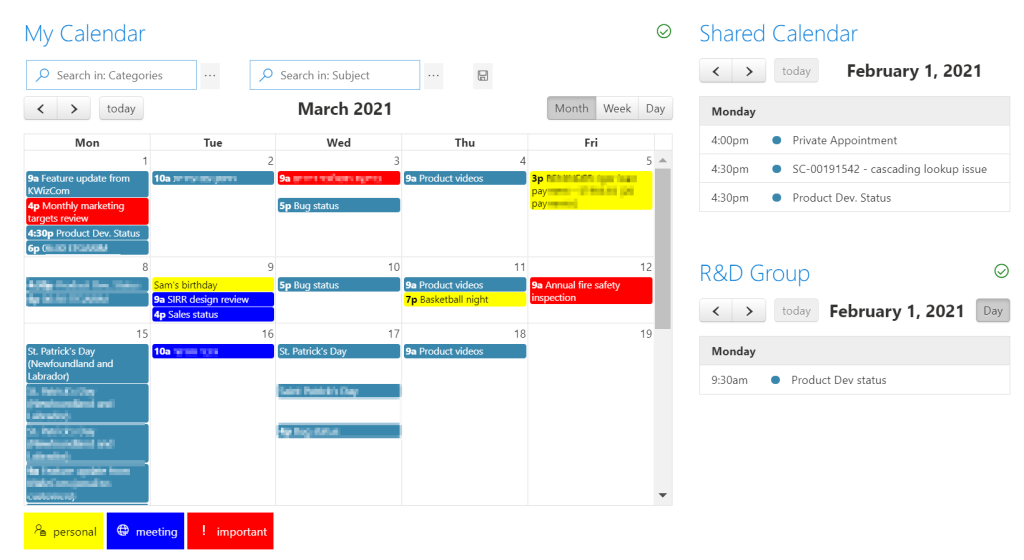This screenshot has width=1024, height=560.
Task: Go to previous month in My Calendar
Action: [x=41, y=108]
